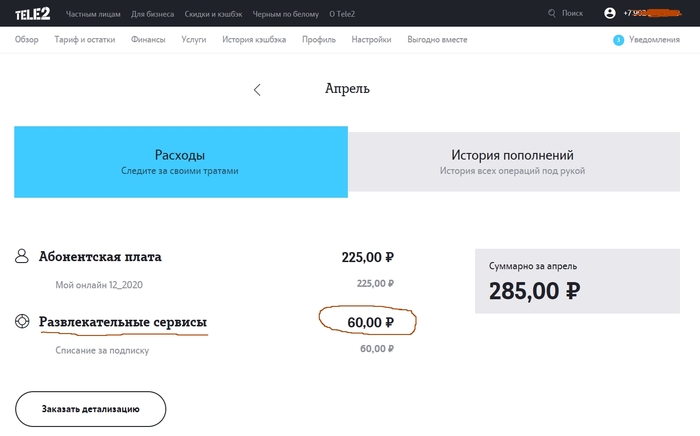This screenshot has width=700, height=436.
Task: Expand Развлекательные сервисы expense row
Action: click(123, 322)
